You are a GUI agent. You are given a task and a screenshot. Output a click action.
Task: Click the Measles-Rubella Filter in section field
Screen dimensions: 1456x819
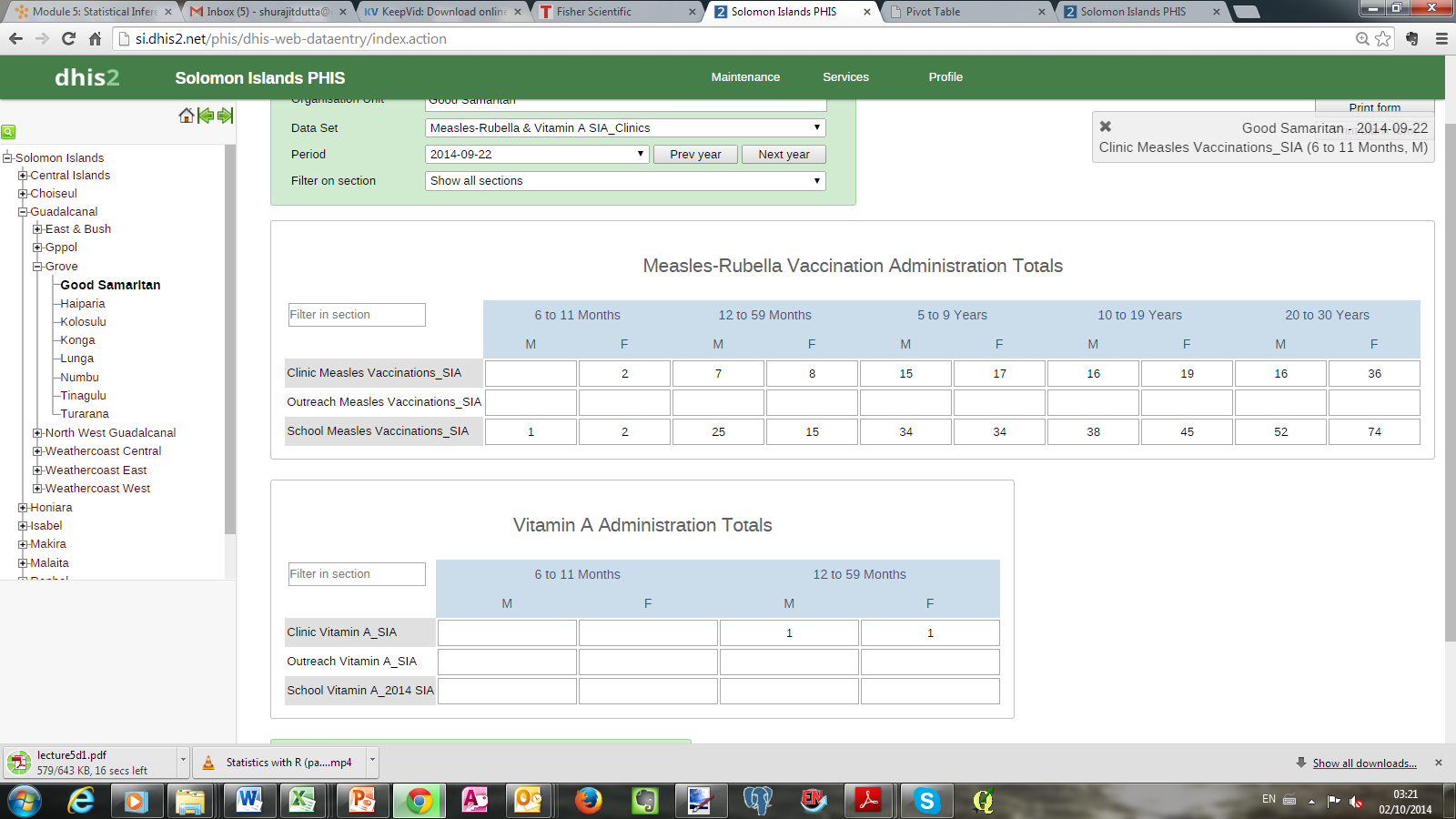pos(357,315)
